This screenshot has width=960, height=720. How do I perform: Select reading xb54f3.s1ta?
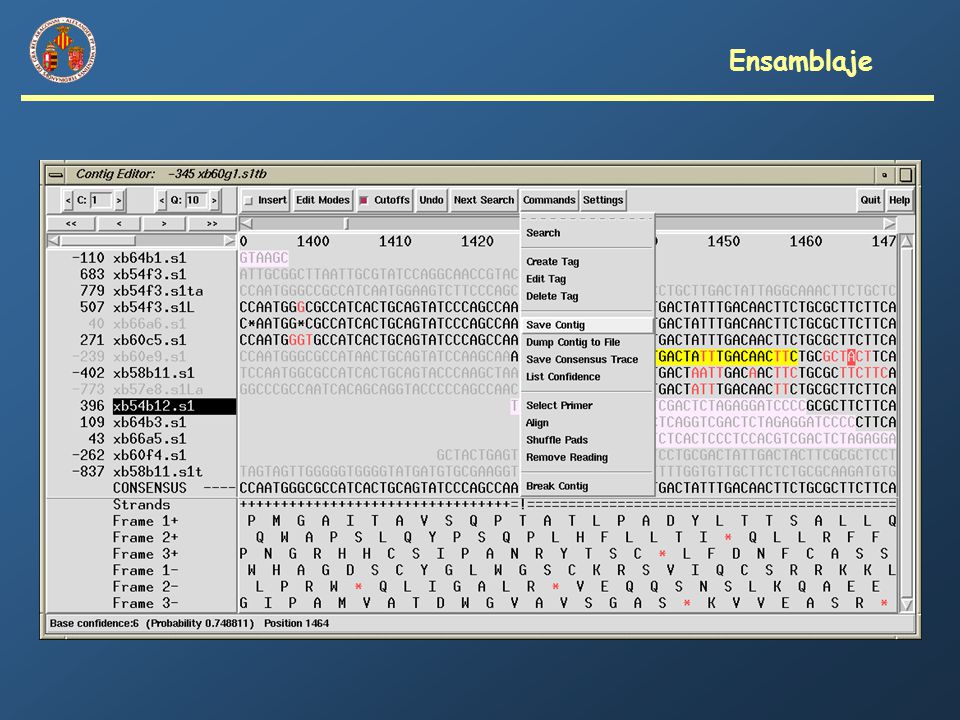point(158,291)
